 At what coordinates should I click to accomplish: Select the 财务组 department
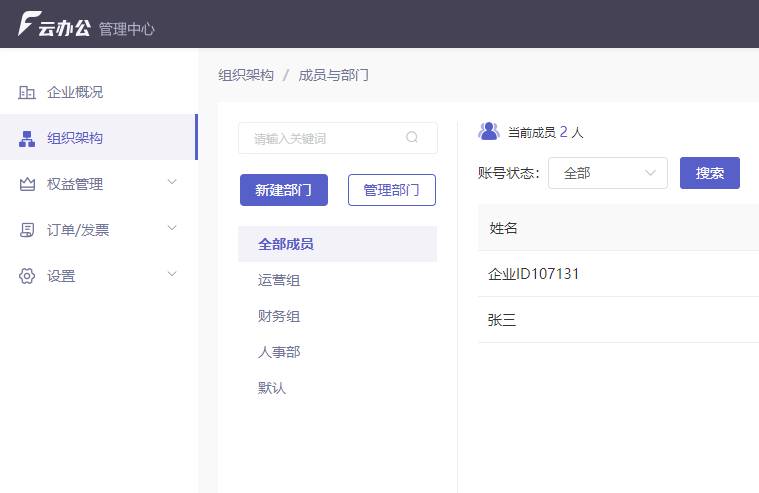click(x=337, y=316)
